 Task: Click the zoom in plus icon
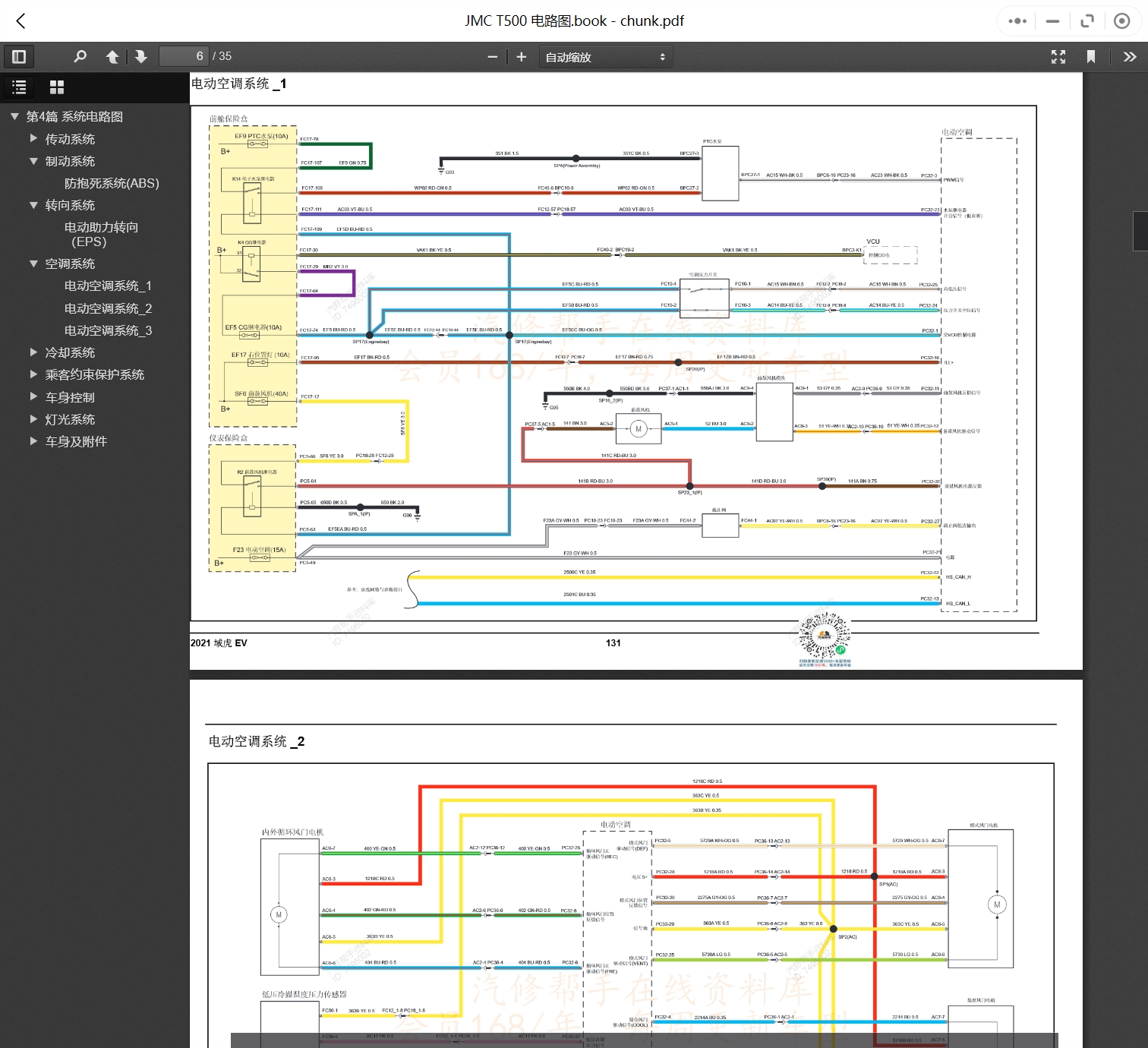tap(521, 57)
